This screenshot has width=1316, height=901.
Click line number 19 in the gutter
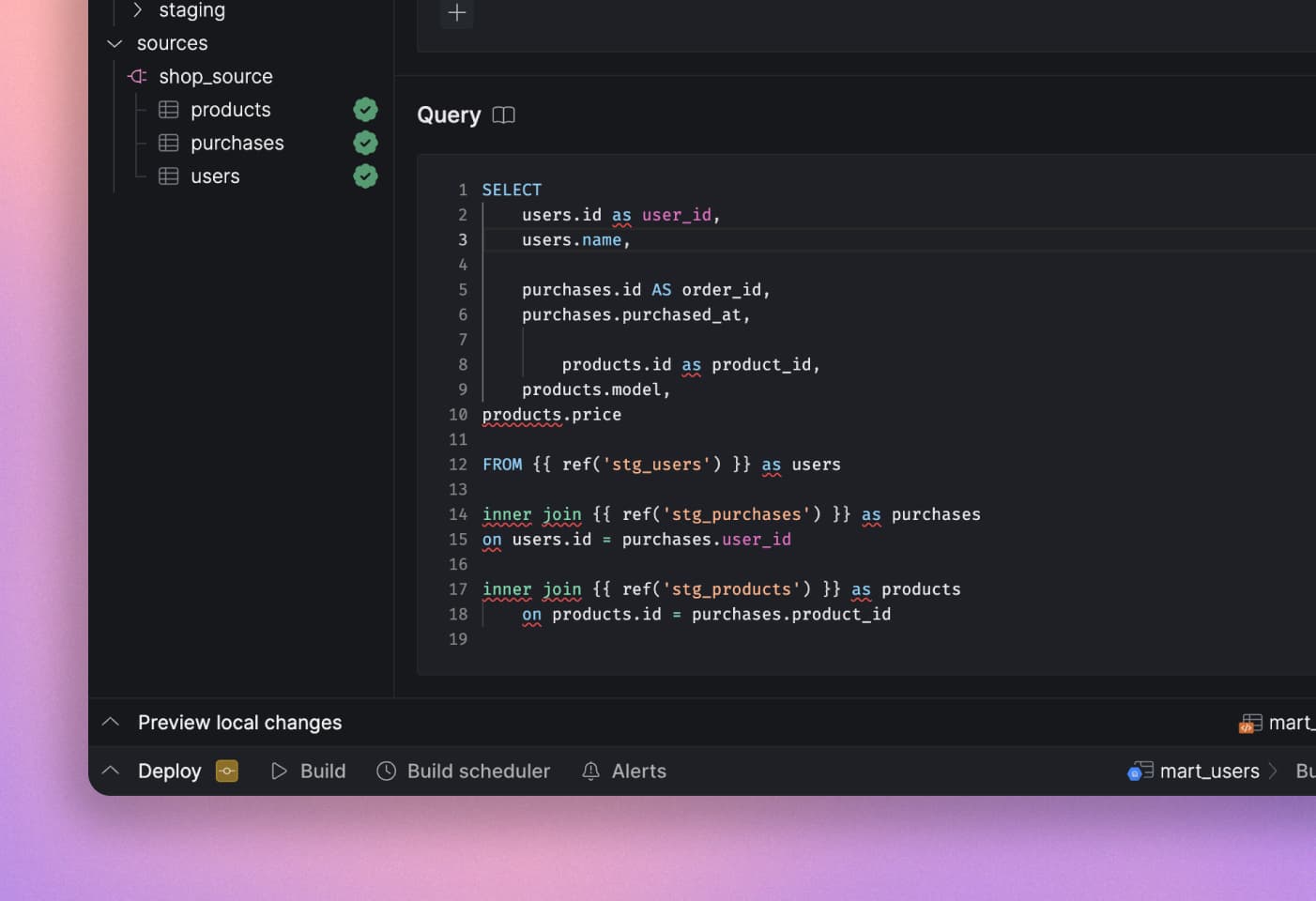click(458, 639)
